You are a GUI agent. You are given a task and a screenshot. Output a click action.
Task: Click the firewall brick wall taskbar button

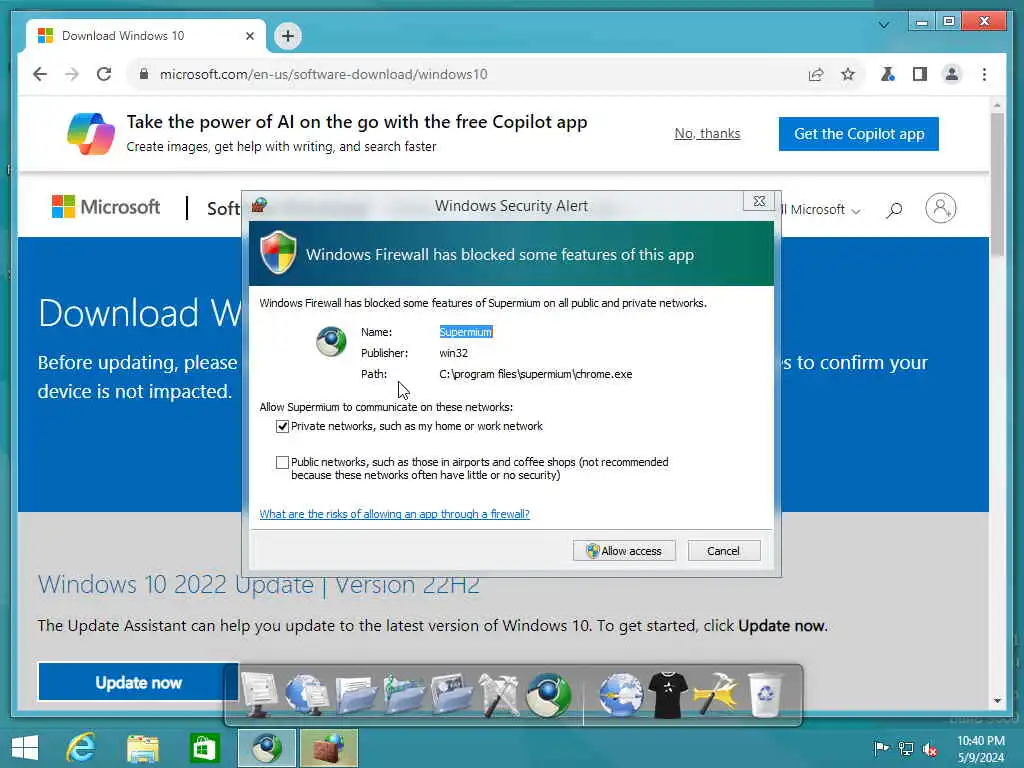coord(329,748)
